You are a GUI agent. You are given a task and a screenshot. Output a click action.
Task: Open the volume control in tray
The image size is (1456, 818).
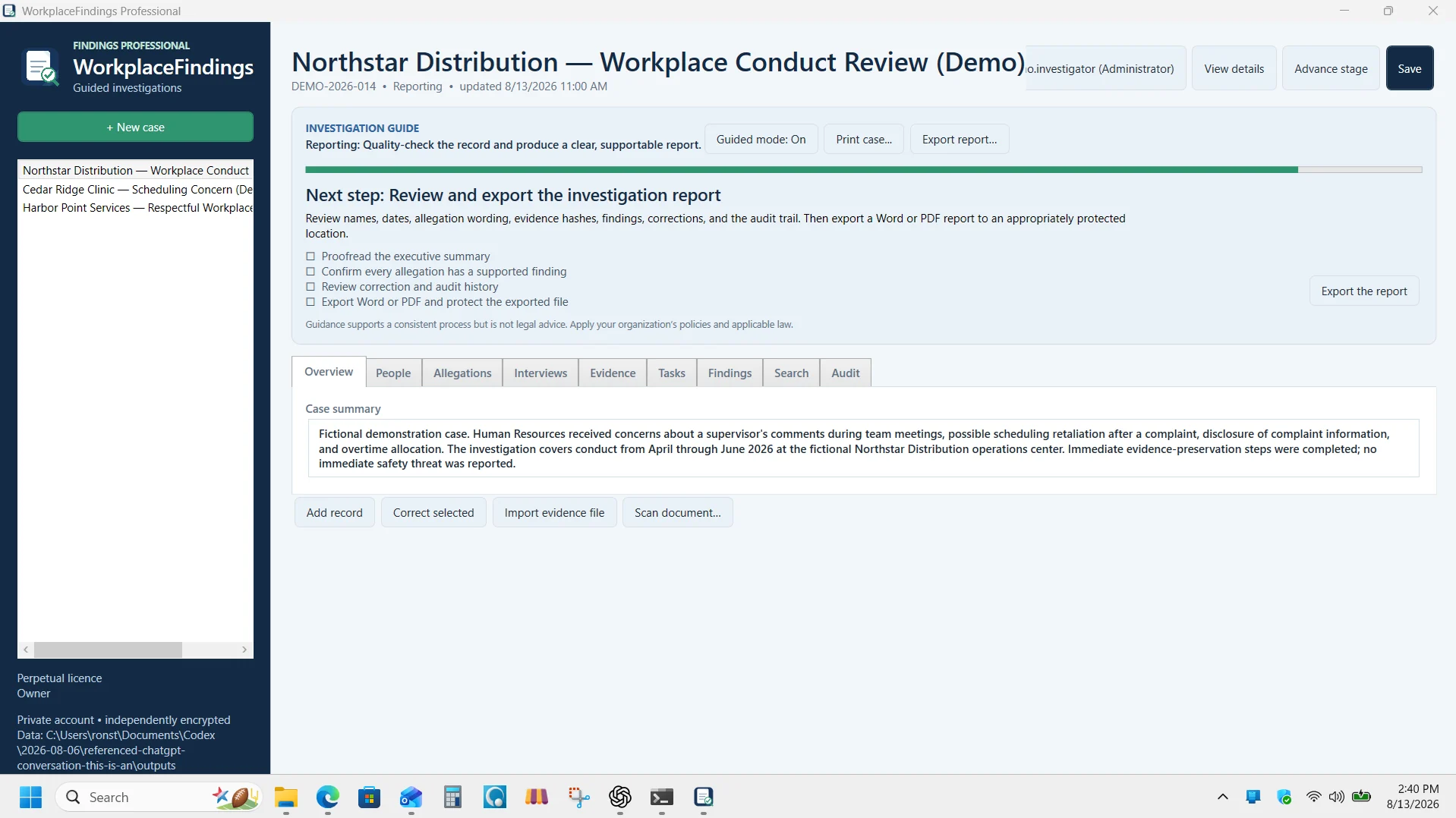(x=1336, y=797)
